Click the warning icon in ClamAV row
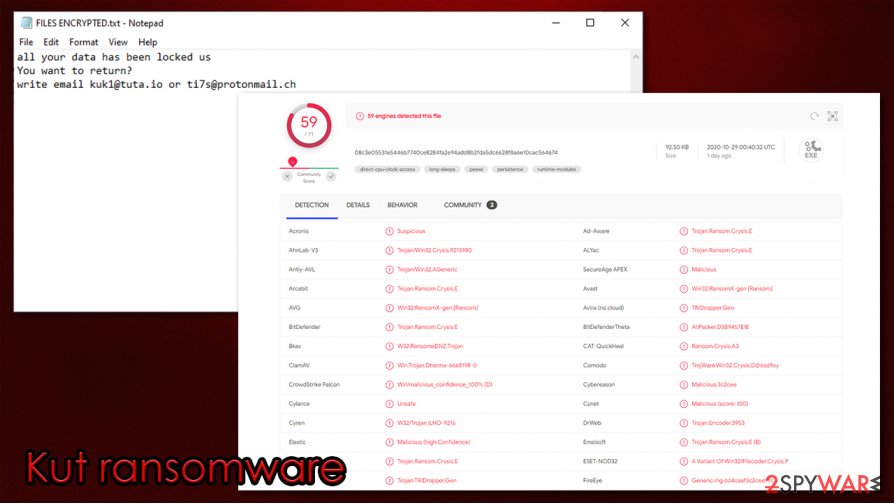Screen dimensions: 894x504 (x=389, y=365)
